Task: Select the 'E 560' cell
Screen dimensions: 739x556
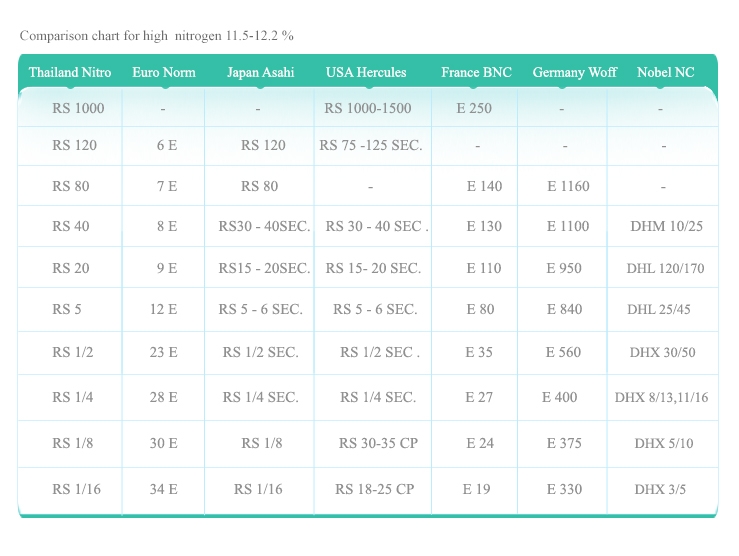Action: [563, 352]
